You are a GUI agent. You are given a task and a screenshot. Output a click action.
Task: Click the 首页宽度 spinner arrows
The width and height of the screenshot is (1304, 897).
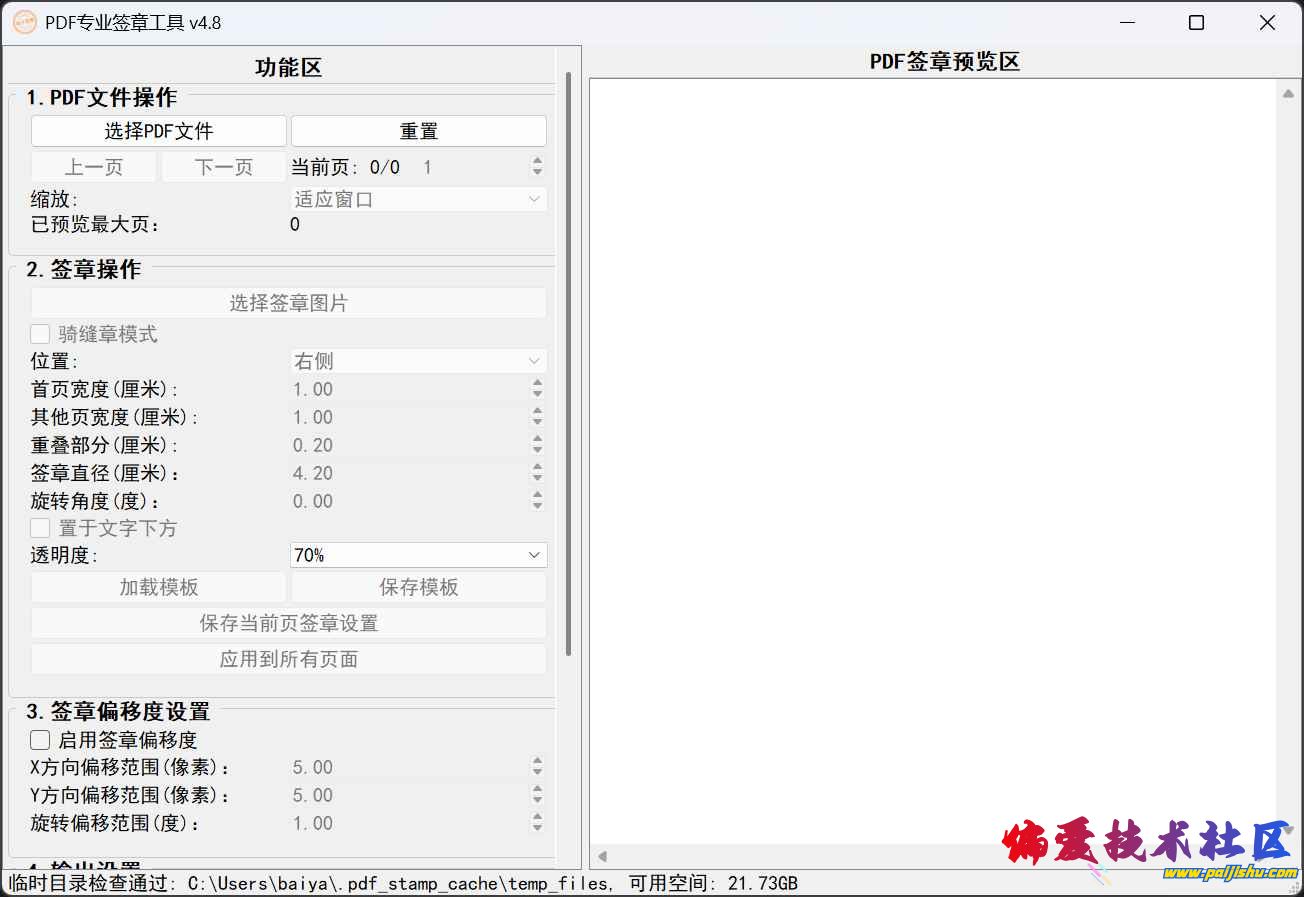pyautogui.click(x=538, y=389)
